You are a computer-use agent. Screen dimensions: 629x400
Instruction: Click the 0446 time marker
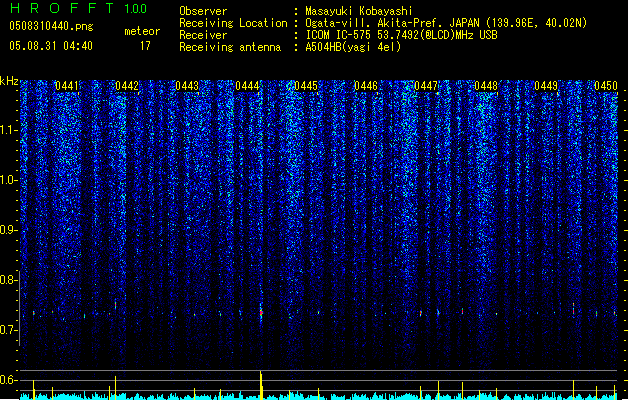(366, 86)
